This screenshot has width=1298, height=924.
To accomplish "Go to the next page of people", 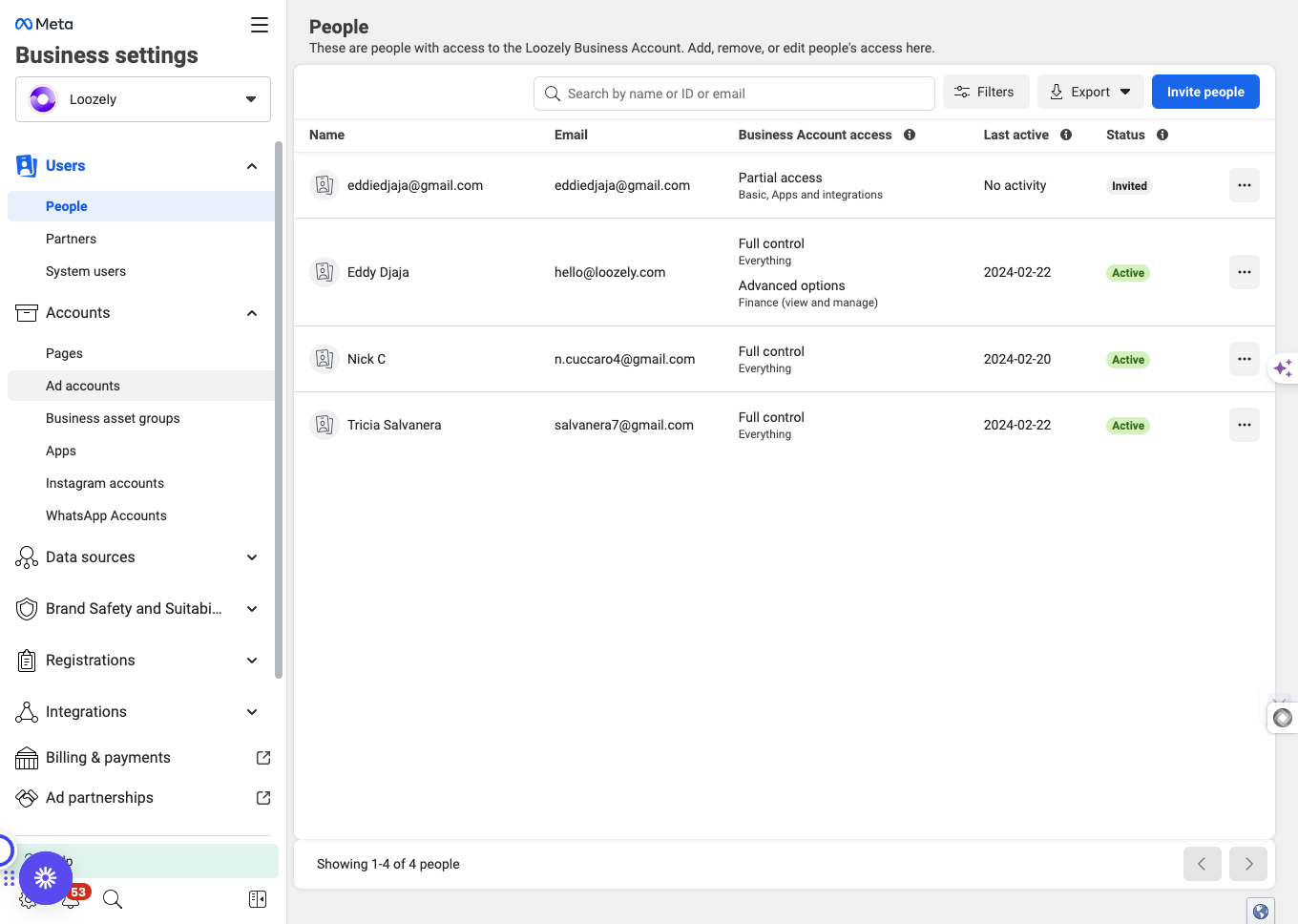I will (1248, 864).
